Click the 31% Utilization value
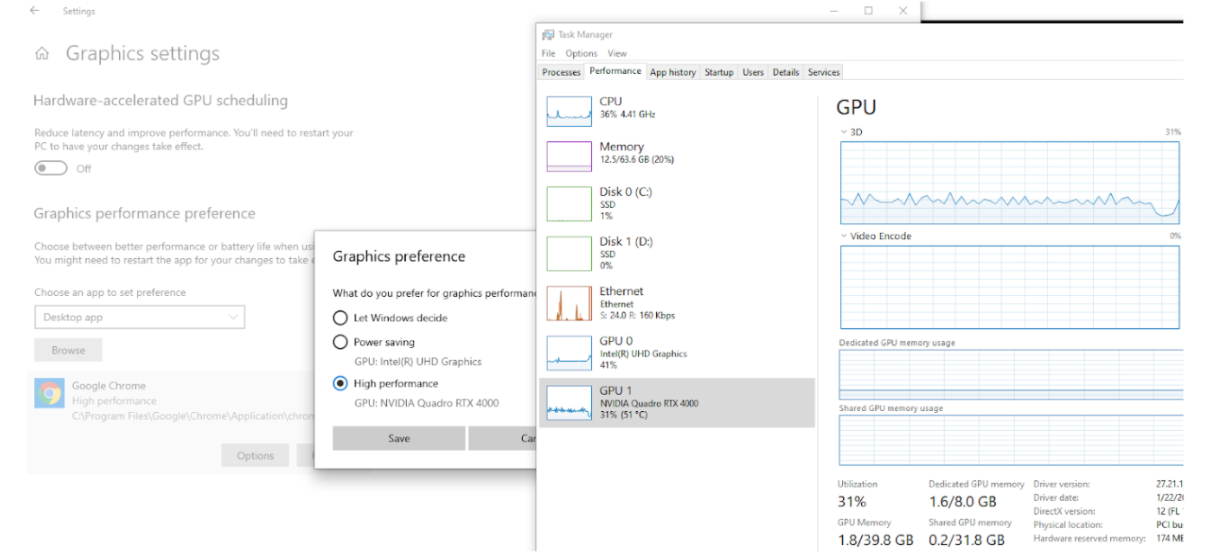 coord(852,502)
